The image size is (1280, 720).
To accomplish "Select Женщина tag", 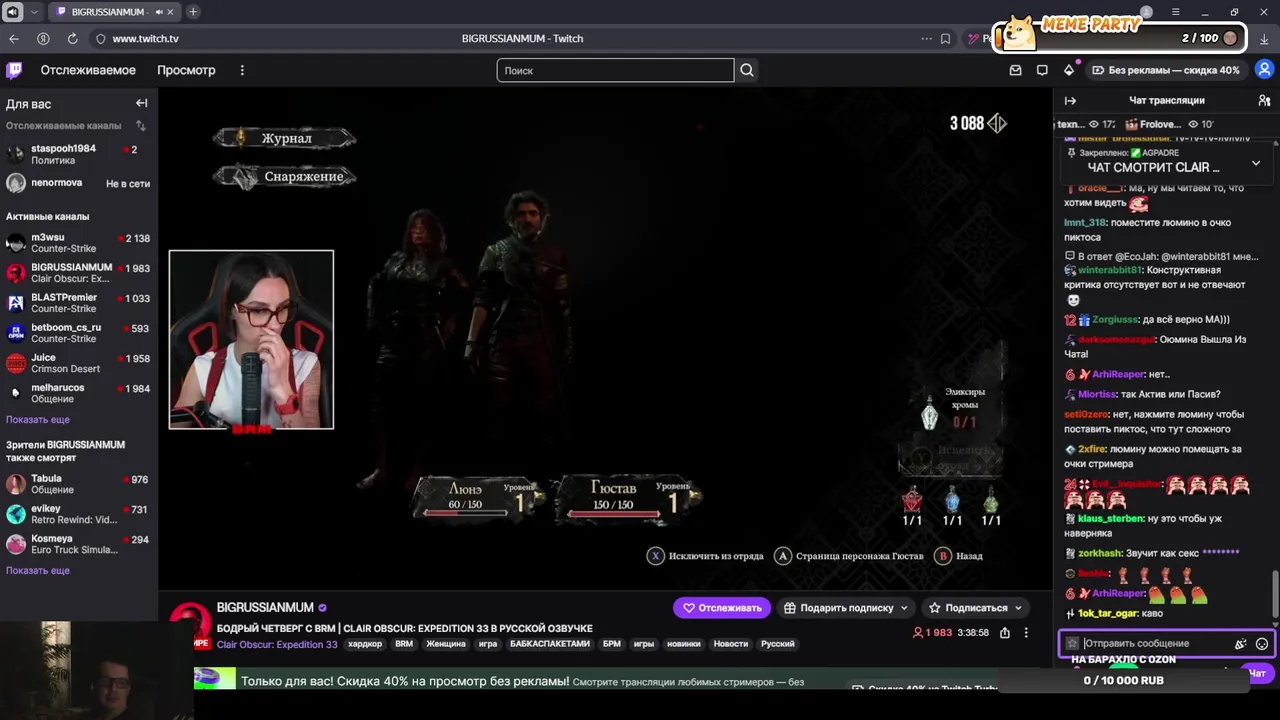I will coord(446,644).
